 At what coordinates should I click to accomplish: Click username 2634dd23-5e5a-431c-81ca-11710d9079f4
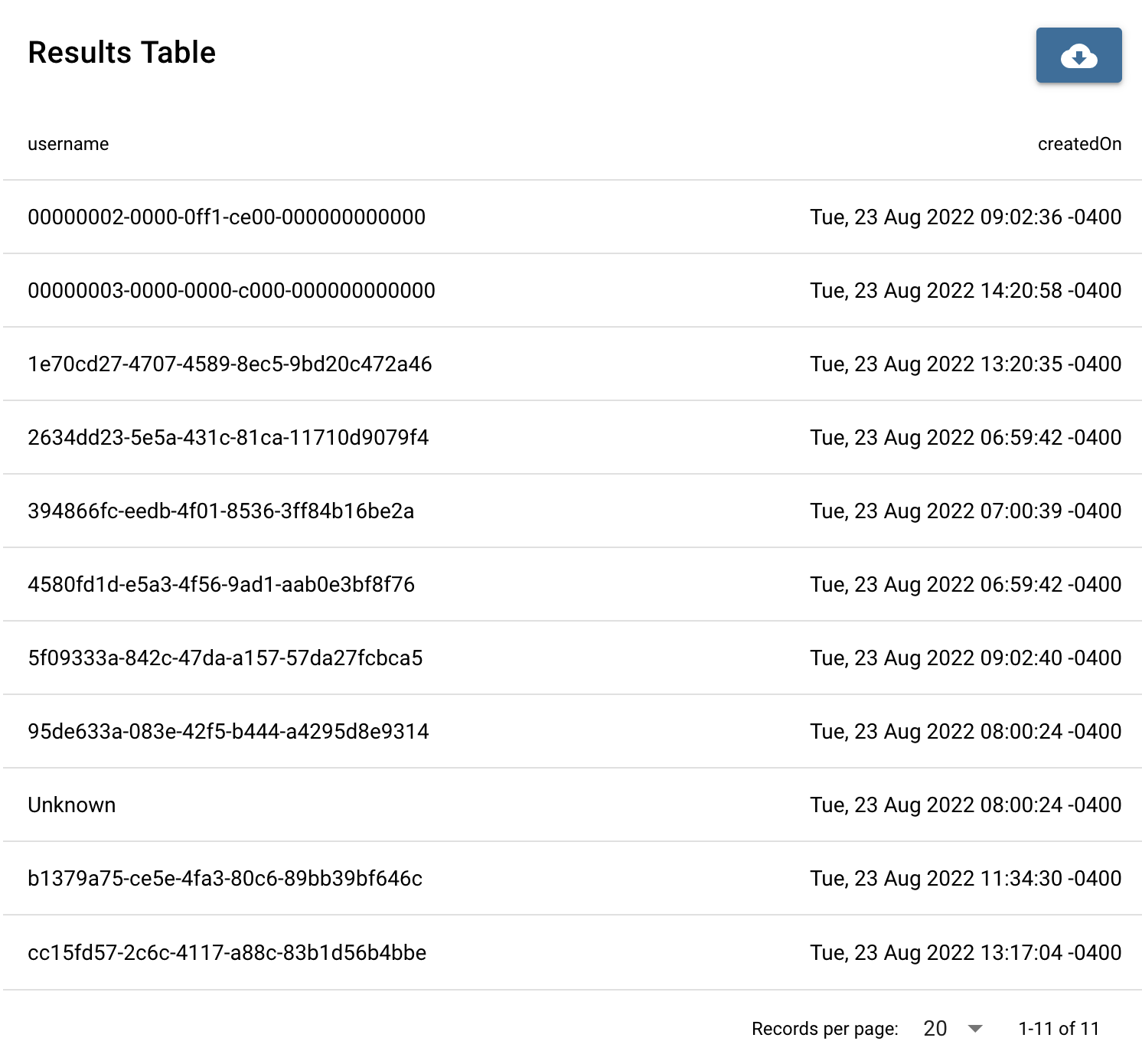tap(228, 438)
